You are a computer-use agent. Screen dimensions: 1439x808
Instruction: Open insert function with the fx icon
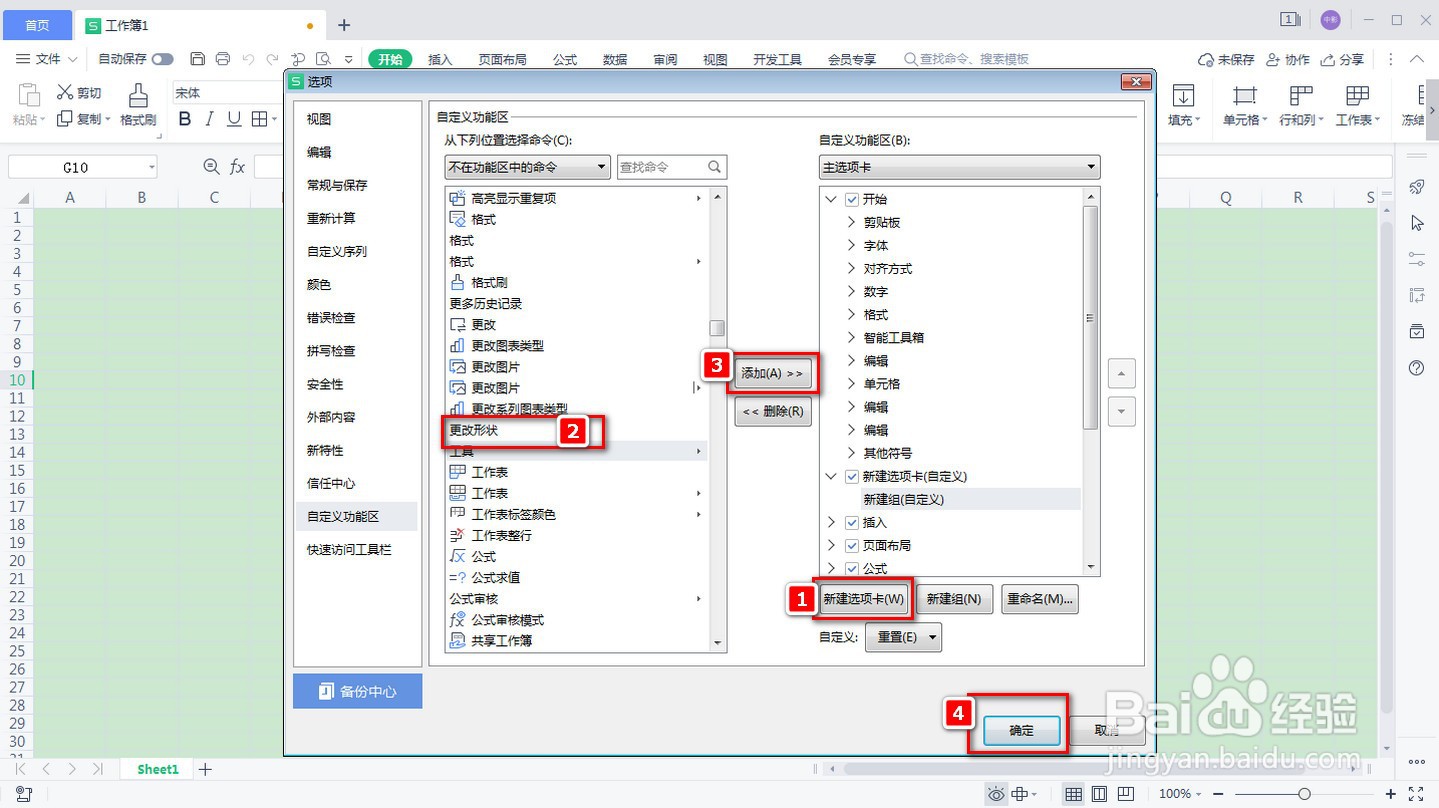236,166
